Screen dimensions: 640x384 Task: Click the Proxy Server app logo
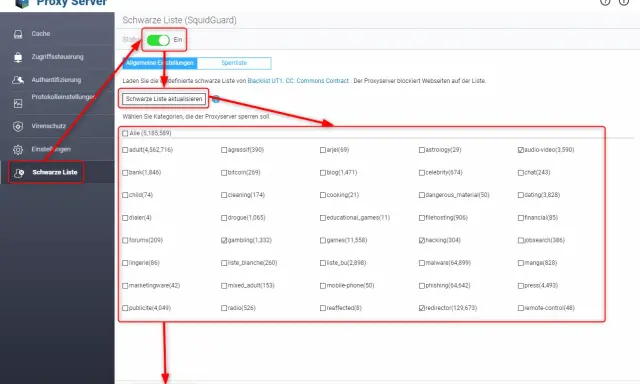(x=22, y=3)
